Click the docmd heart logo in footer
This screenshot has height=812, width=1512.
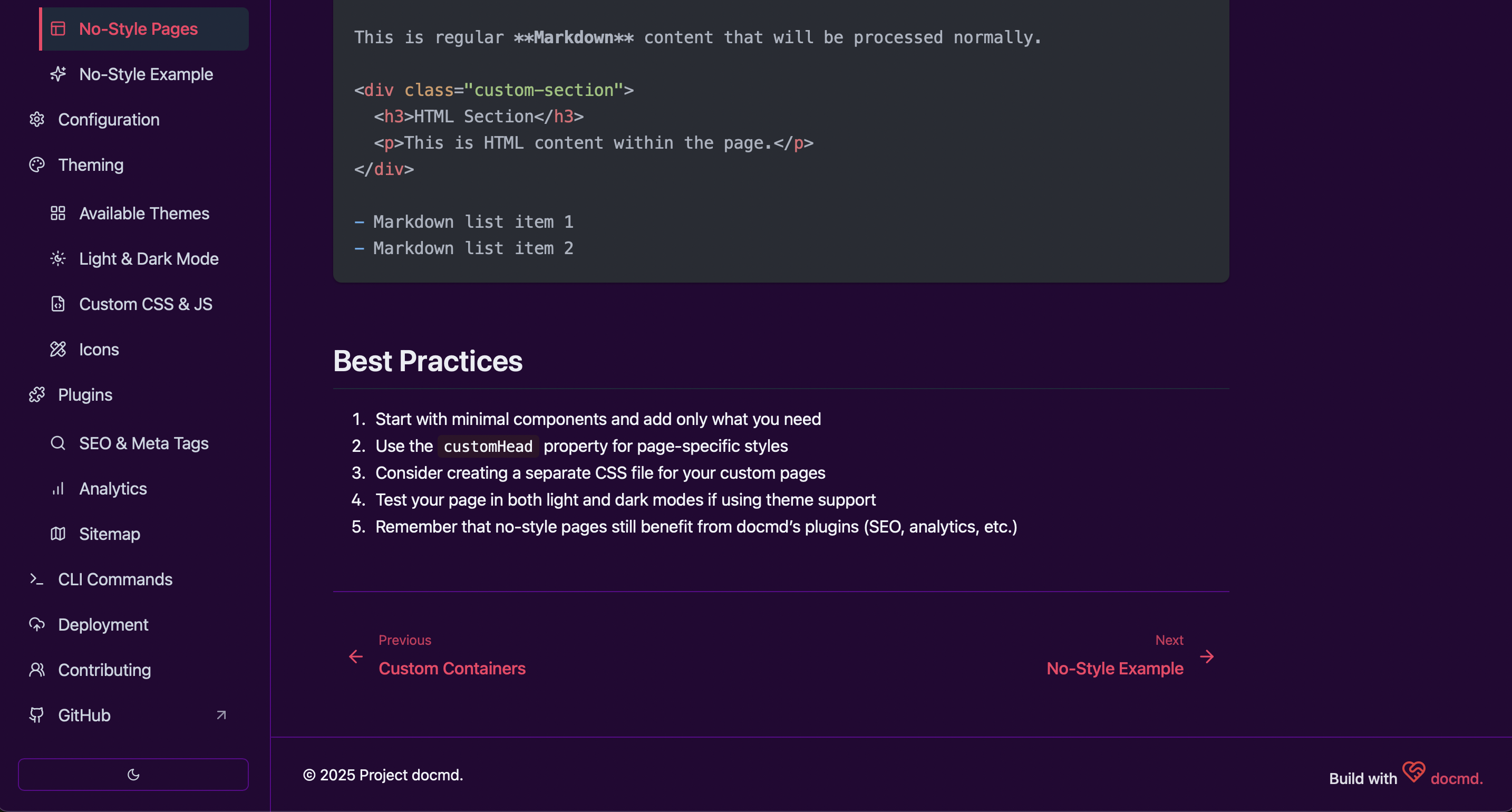(1413, 771)
